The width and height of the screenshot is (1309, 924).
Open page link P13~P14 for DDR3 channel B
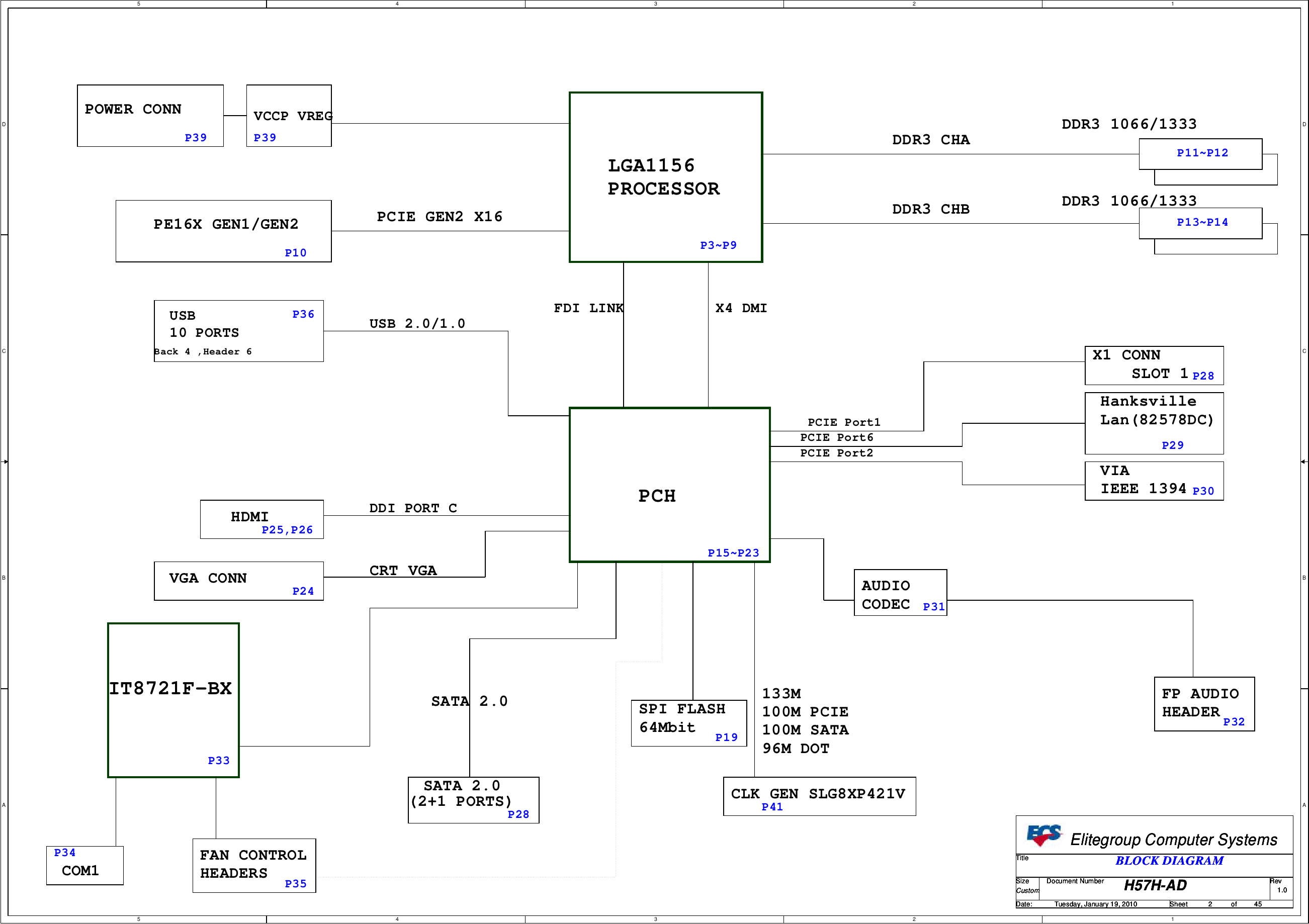point(1202,222)
